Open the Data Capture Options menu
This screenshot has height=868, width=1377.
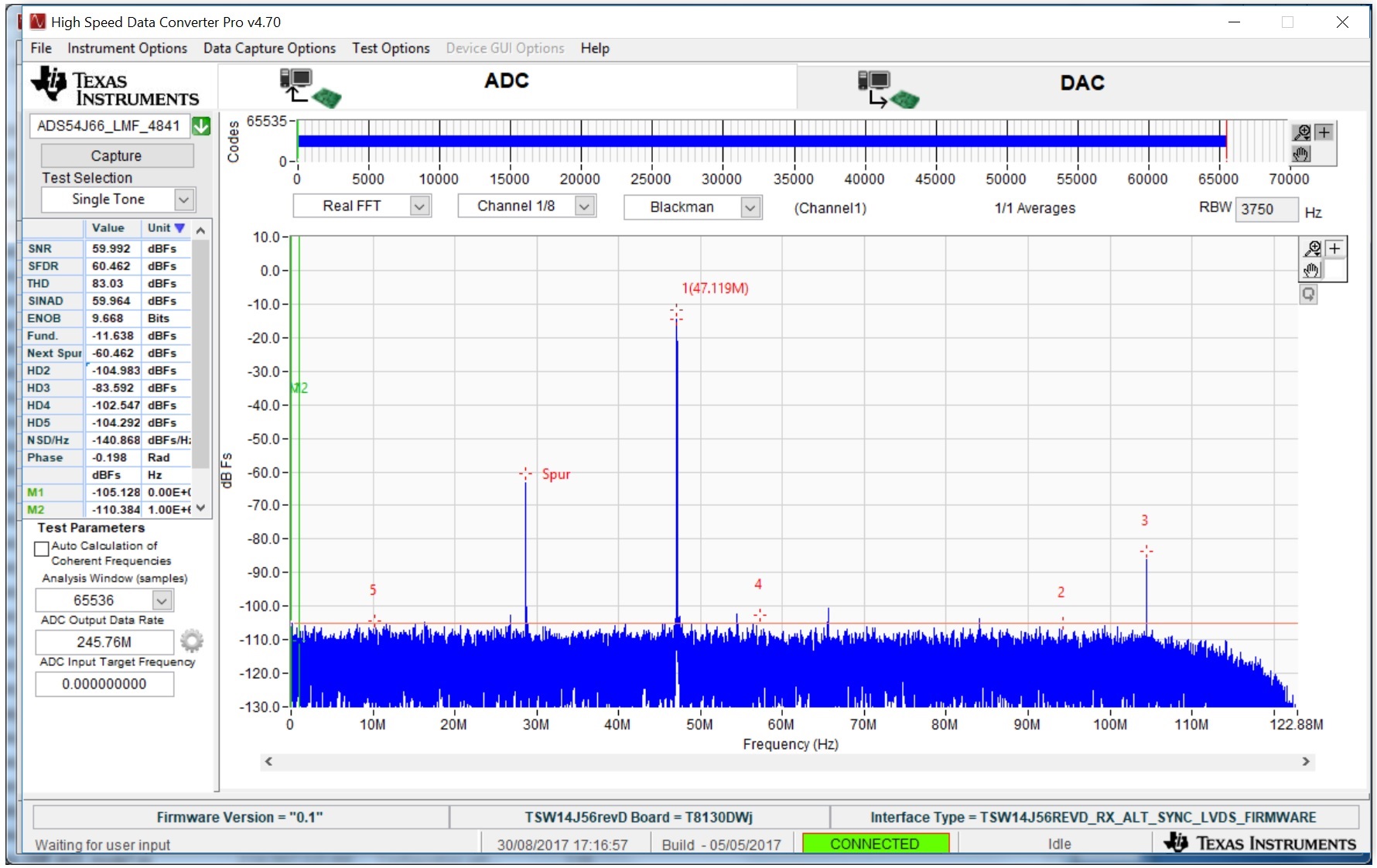pyautogui.click(x=269, y=48)
